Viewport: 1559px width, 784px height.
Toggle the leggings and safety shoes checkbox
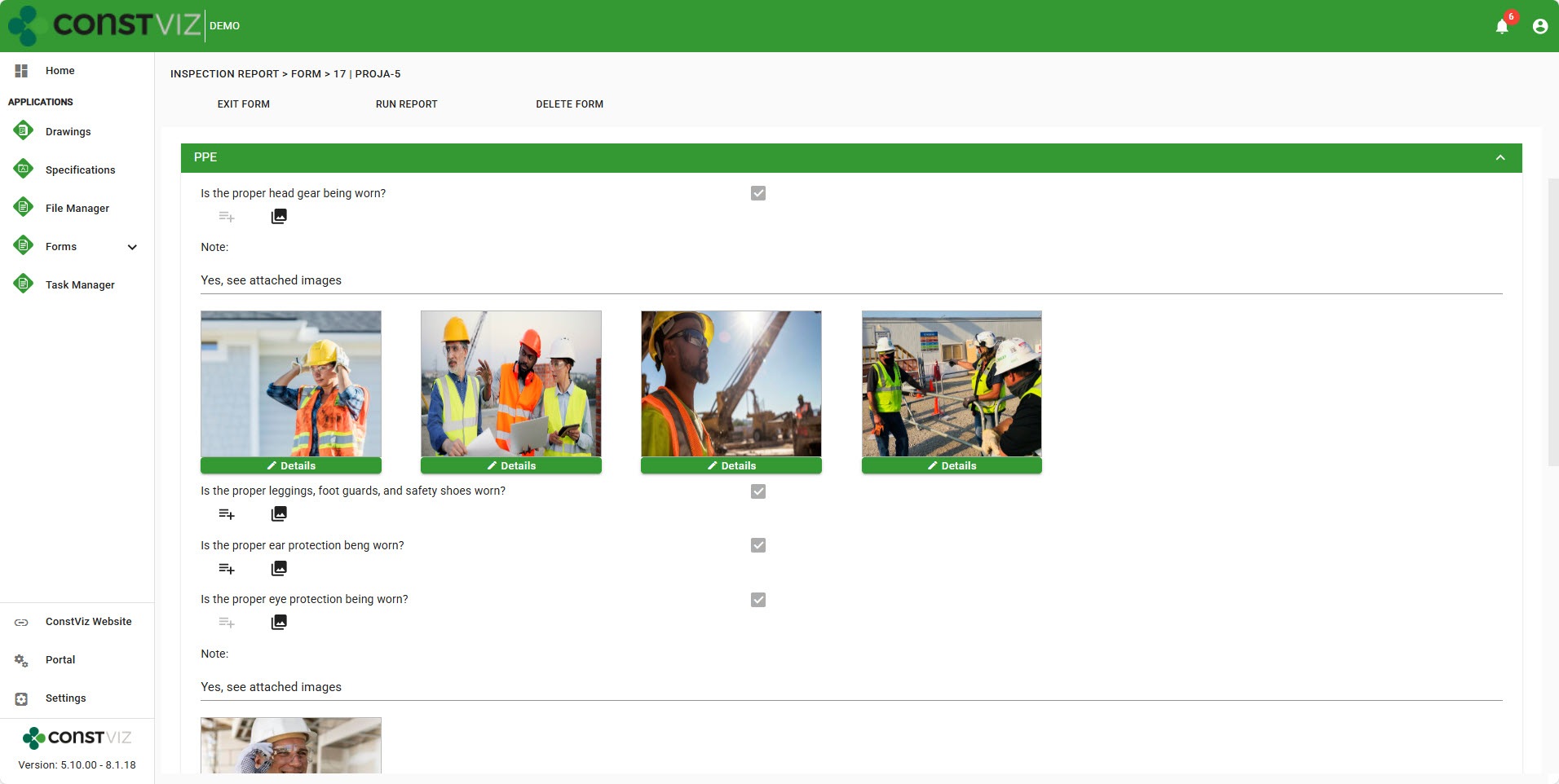[x=758, y=491]
